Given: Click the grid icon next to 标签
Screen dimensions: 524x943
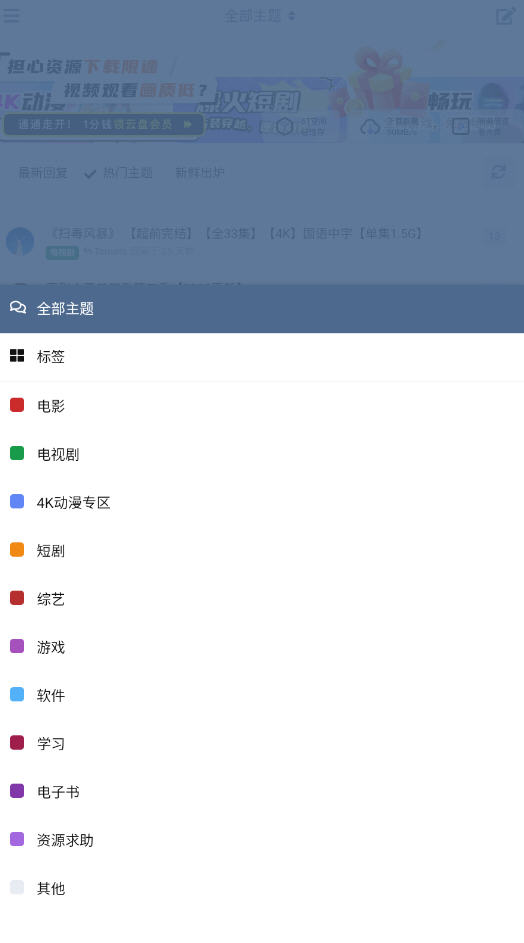Looking at the screenshot, I should pos(17,355).
